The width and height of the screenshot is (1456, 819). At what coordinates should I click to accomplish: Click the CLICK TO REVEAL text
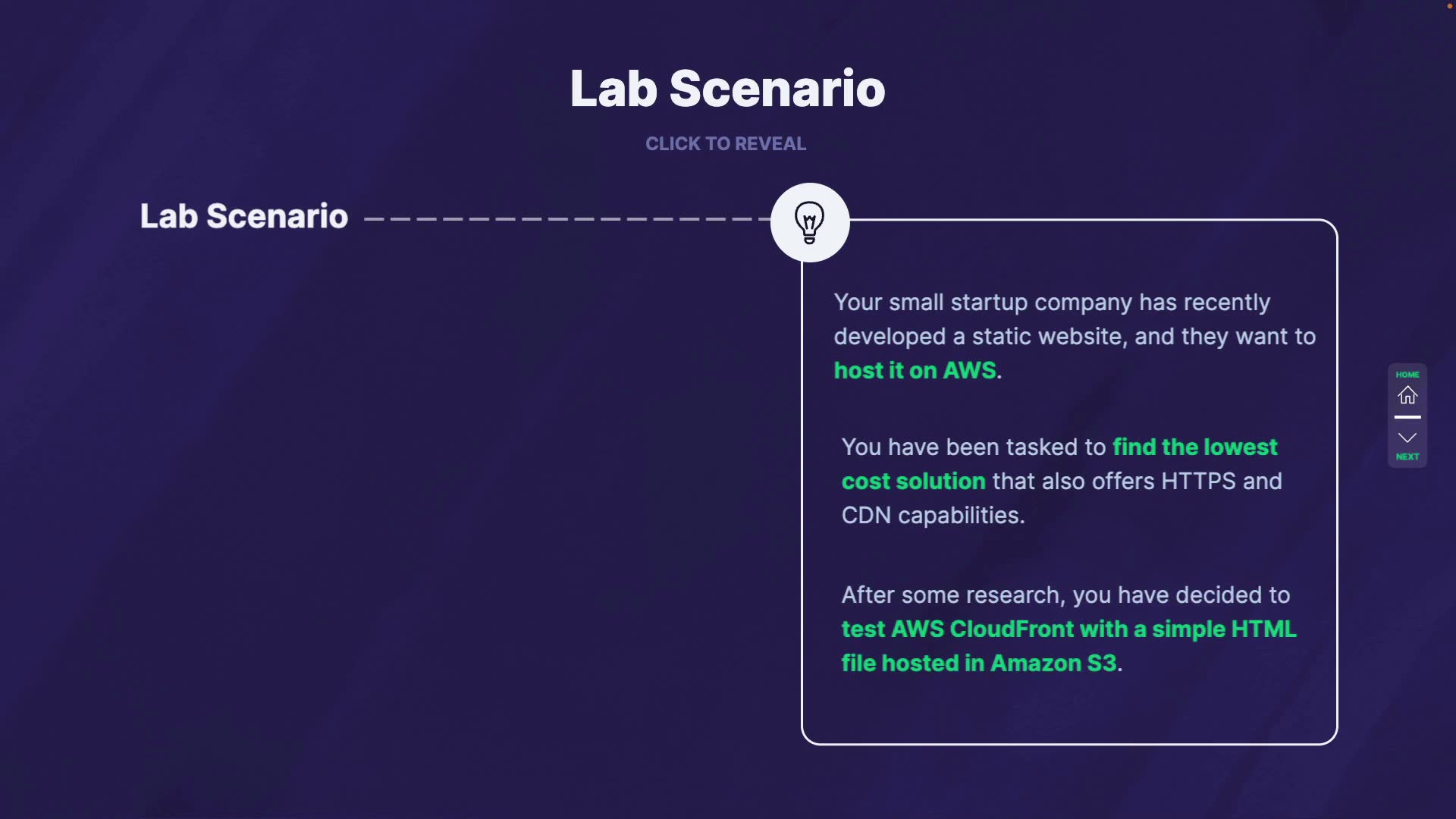point(726,144)
